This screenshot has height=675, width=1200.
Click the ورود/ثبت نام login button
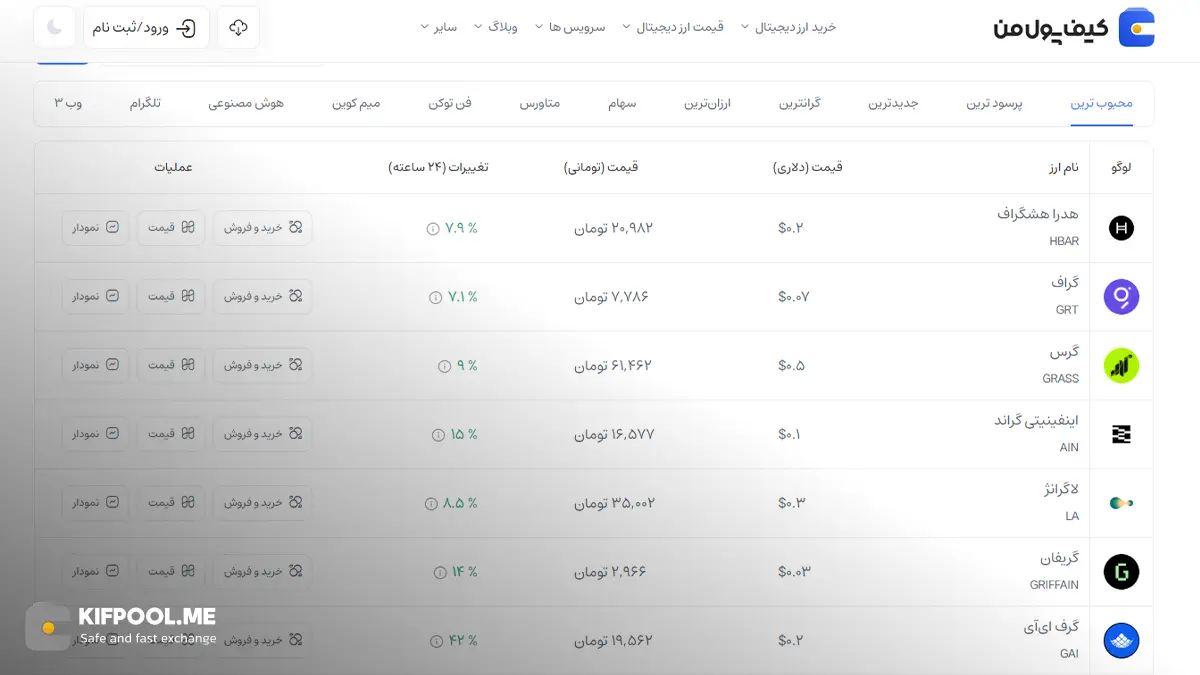pos(146,28)
